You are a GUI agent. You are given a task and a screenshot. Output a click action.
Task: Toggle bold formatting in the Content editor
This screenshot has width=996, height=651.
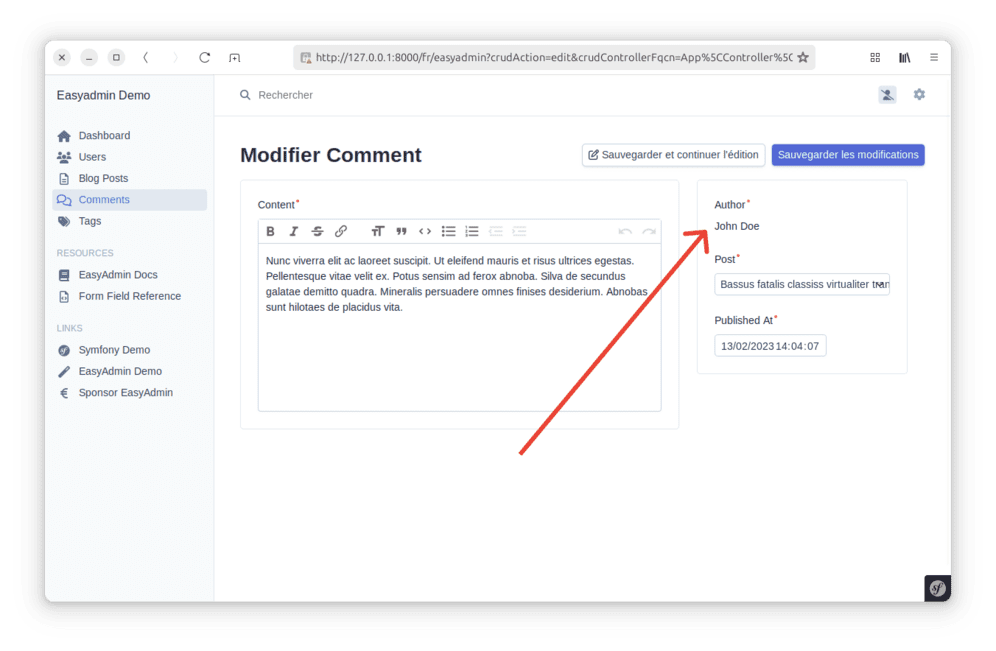coord(270,231)
